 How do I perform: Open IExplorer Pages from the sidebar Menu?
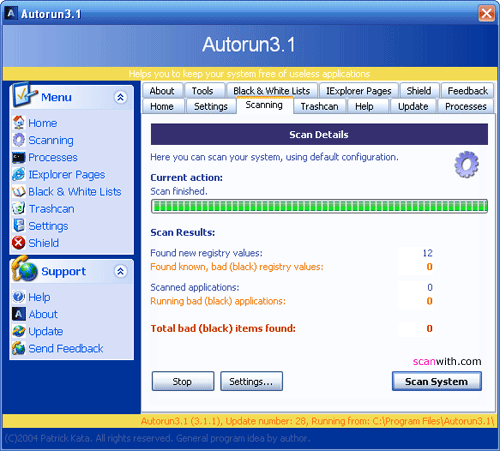click(x=67, y=175)
